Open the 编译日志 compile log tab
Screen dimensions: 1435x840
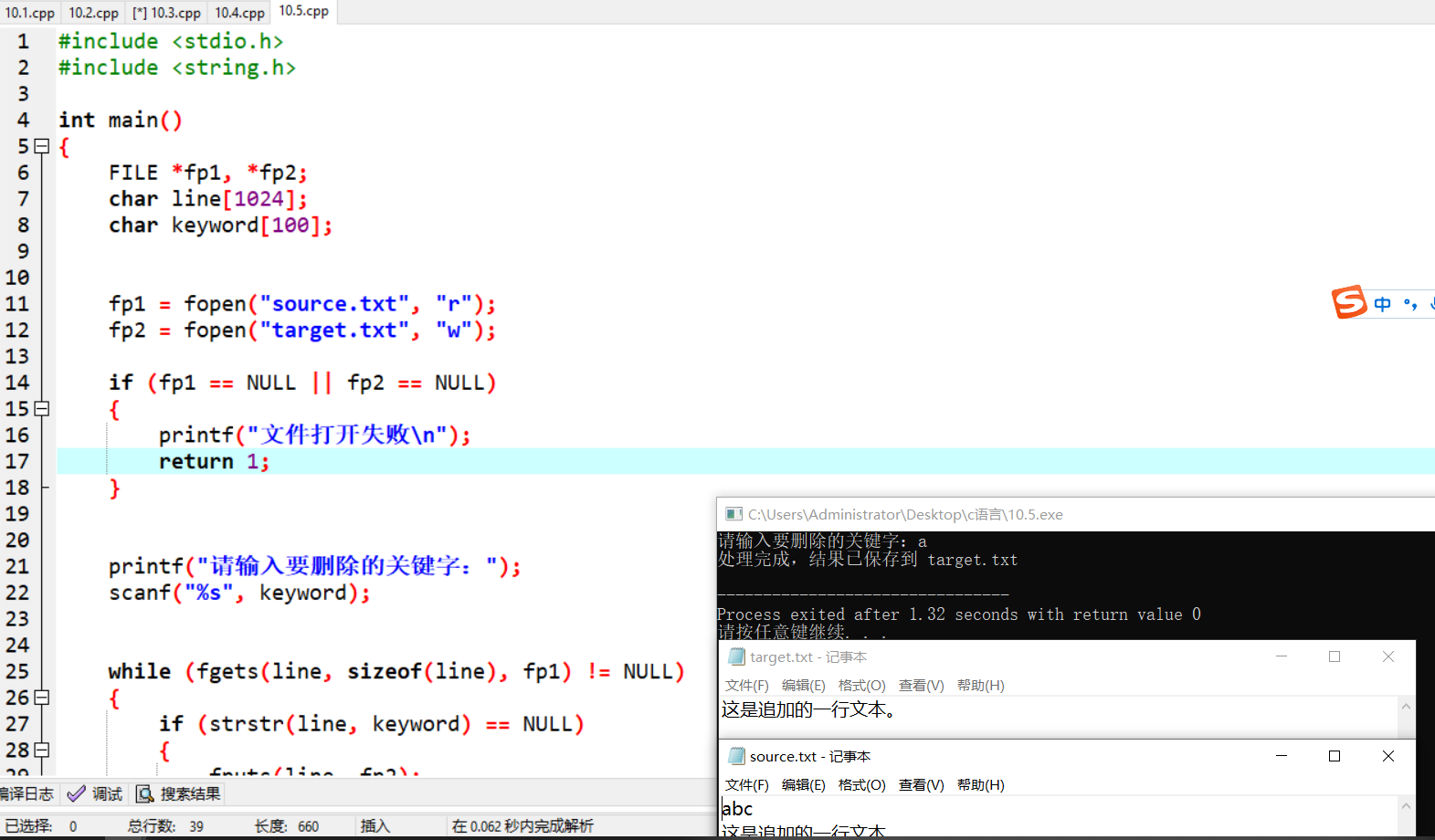(x=27, y=793)
